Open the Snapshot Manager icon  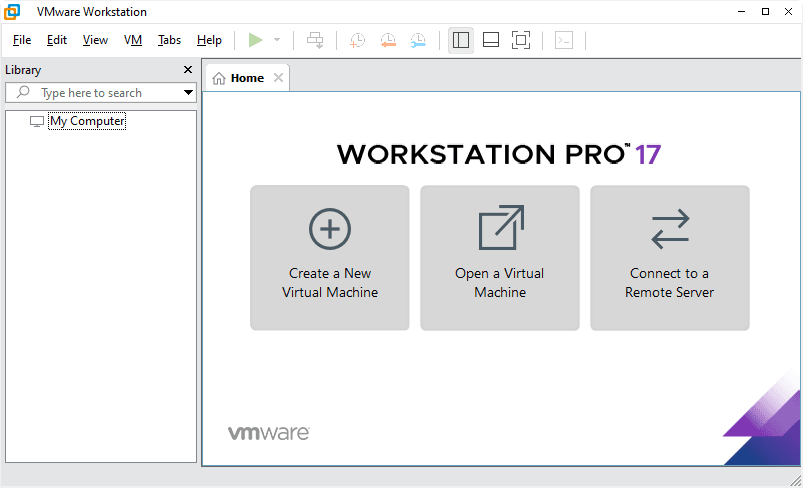pos(418,40)
